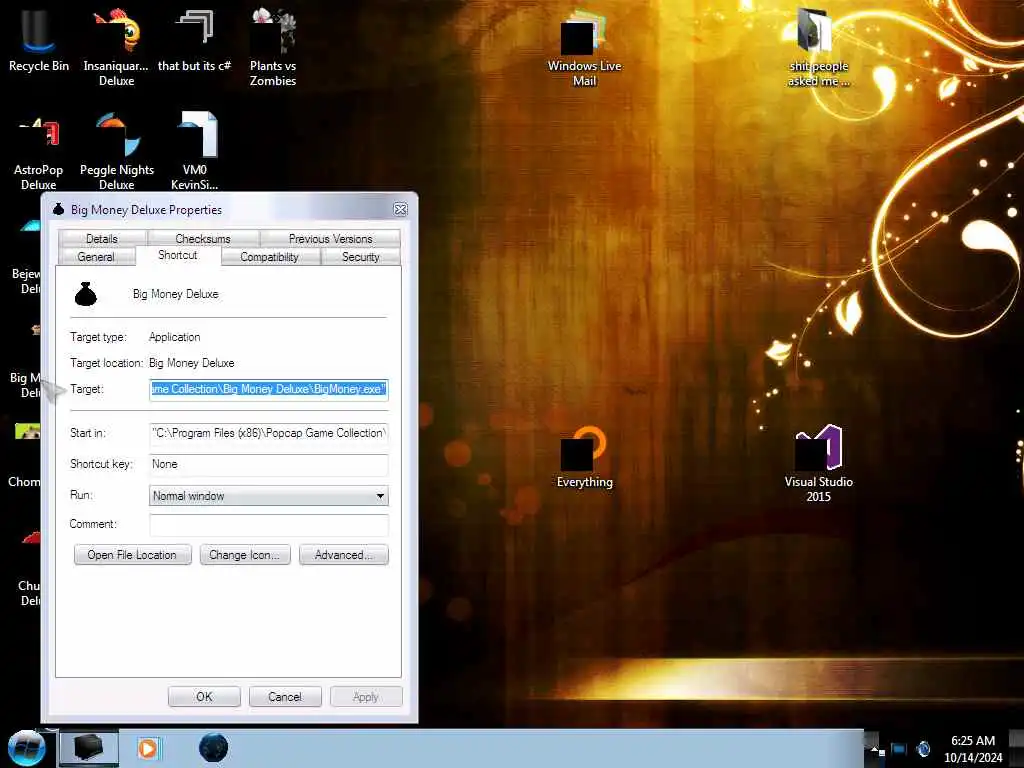Click the Target path input field
The width and height of the screenshot is (1024, 768).
268,389
